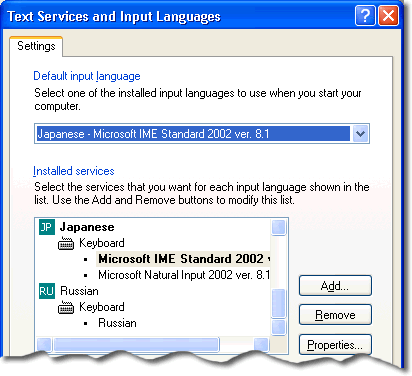Screen dimensions: 412x376
Task: Select Microsoft Natural Input 2002 entry
Action: pyautogui.click(x=184, y=275)
